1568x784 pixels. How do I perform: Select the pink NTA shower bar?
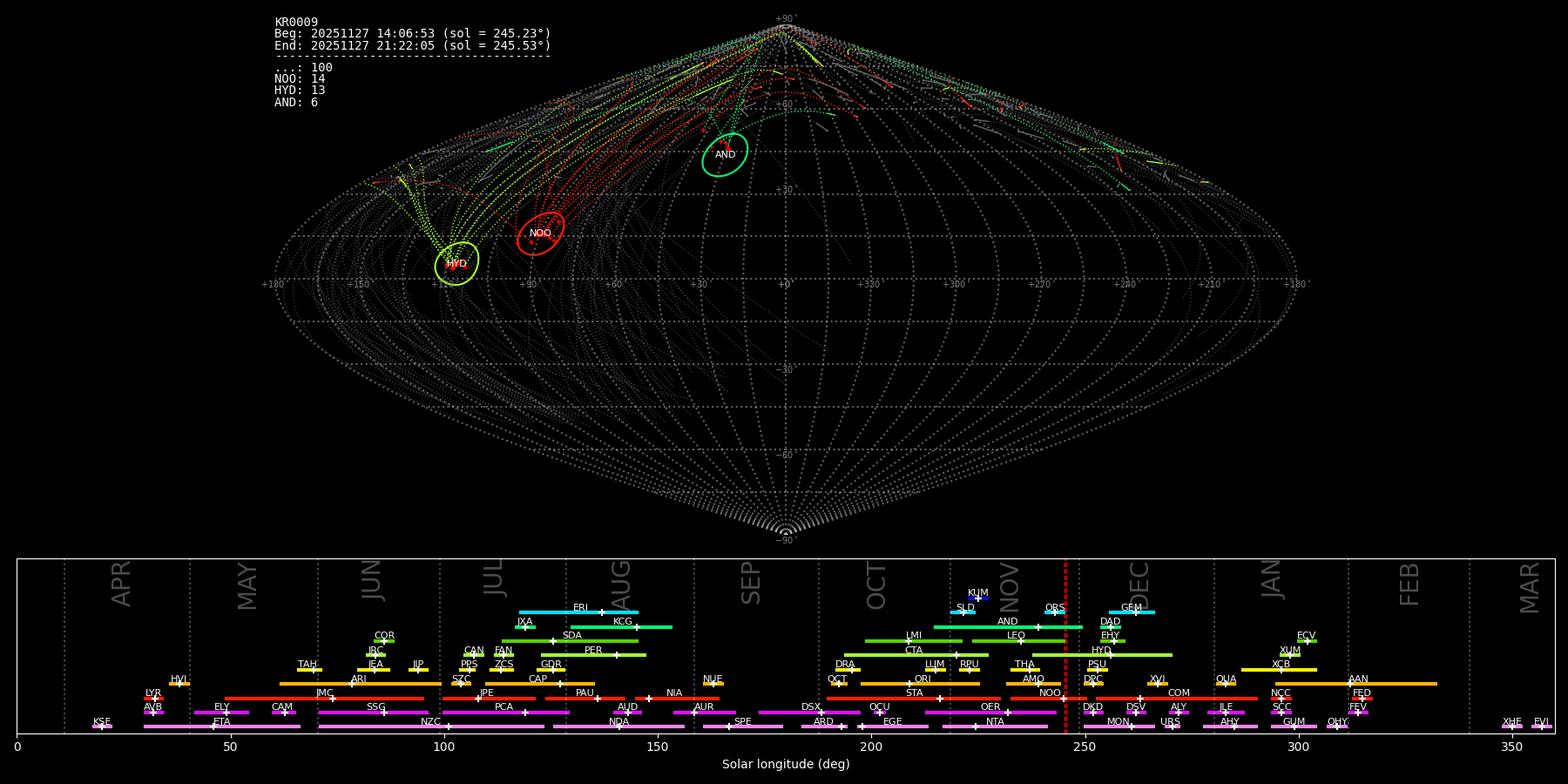click(x=994, y=727)
